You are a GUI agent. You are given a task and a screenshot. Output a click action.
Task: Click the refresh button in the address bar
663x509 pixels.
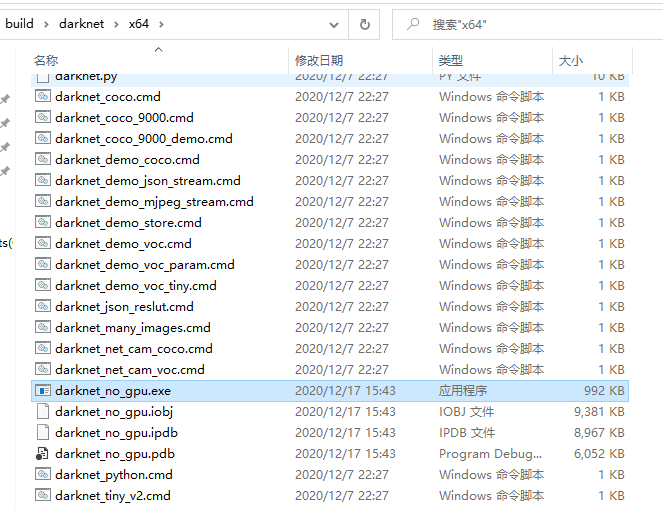pyautogui.click(x=364, y=25)
